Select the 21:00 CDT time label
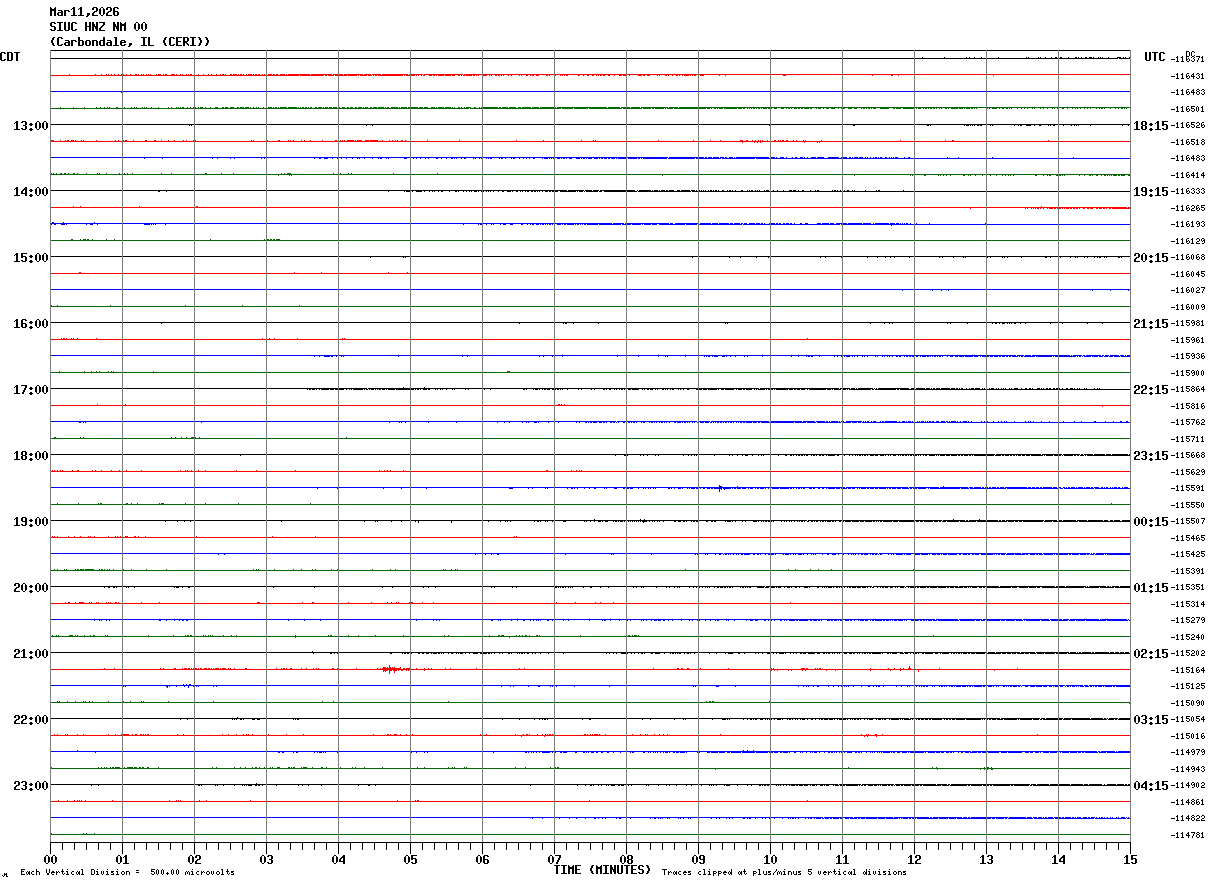The image size is (1210, 886). coord(30,653)
